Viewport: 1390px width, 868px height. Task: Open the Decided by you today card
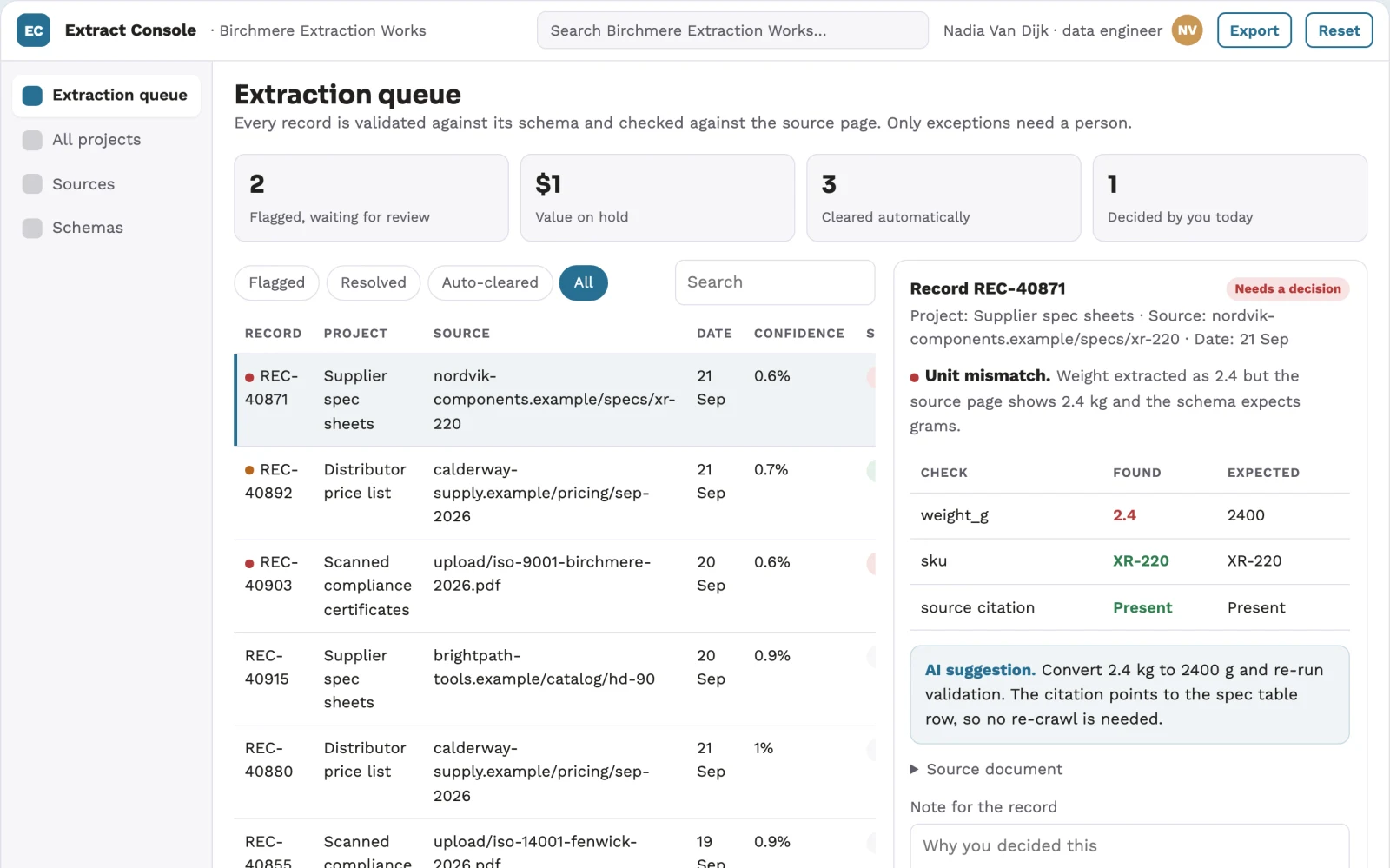point(1229,198)
